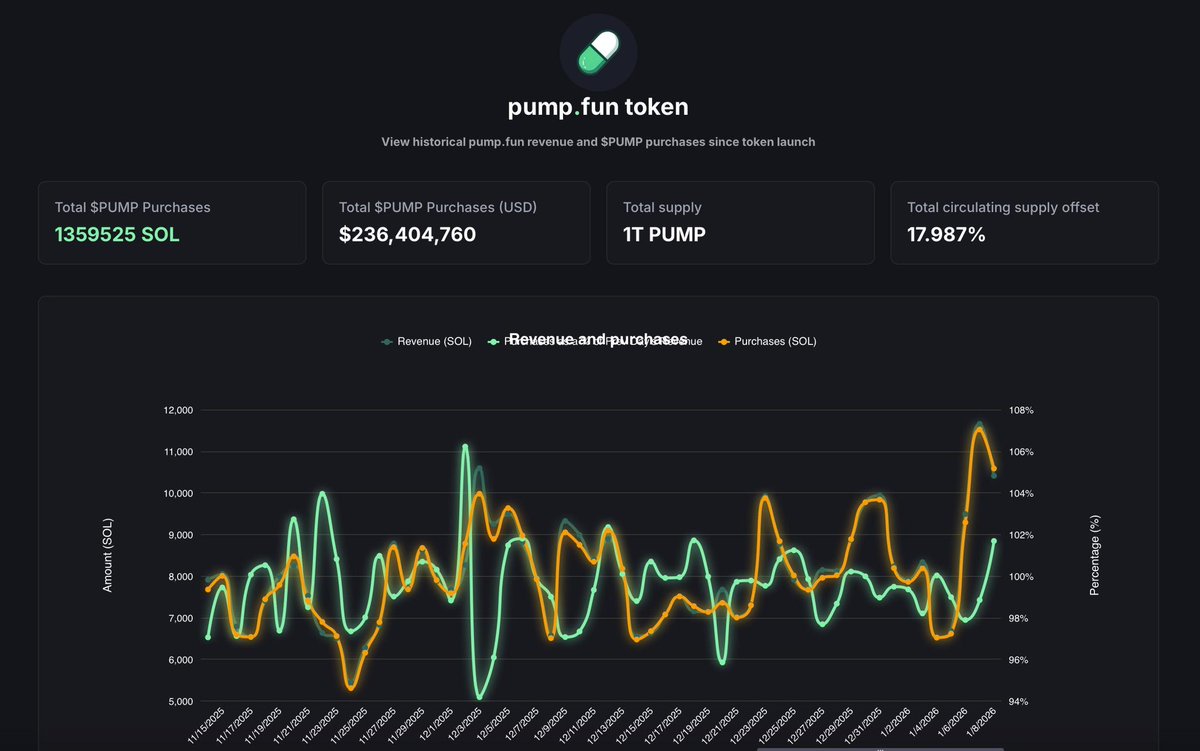
Task: Expand the Total supply card details
Action: 740,222
